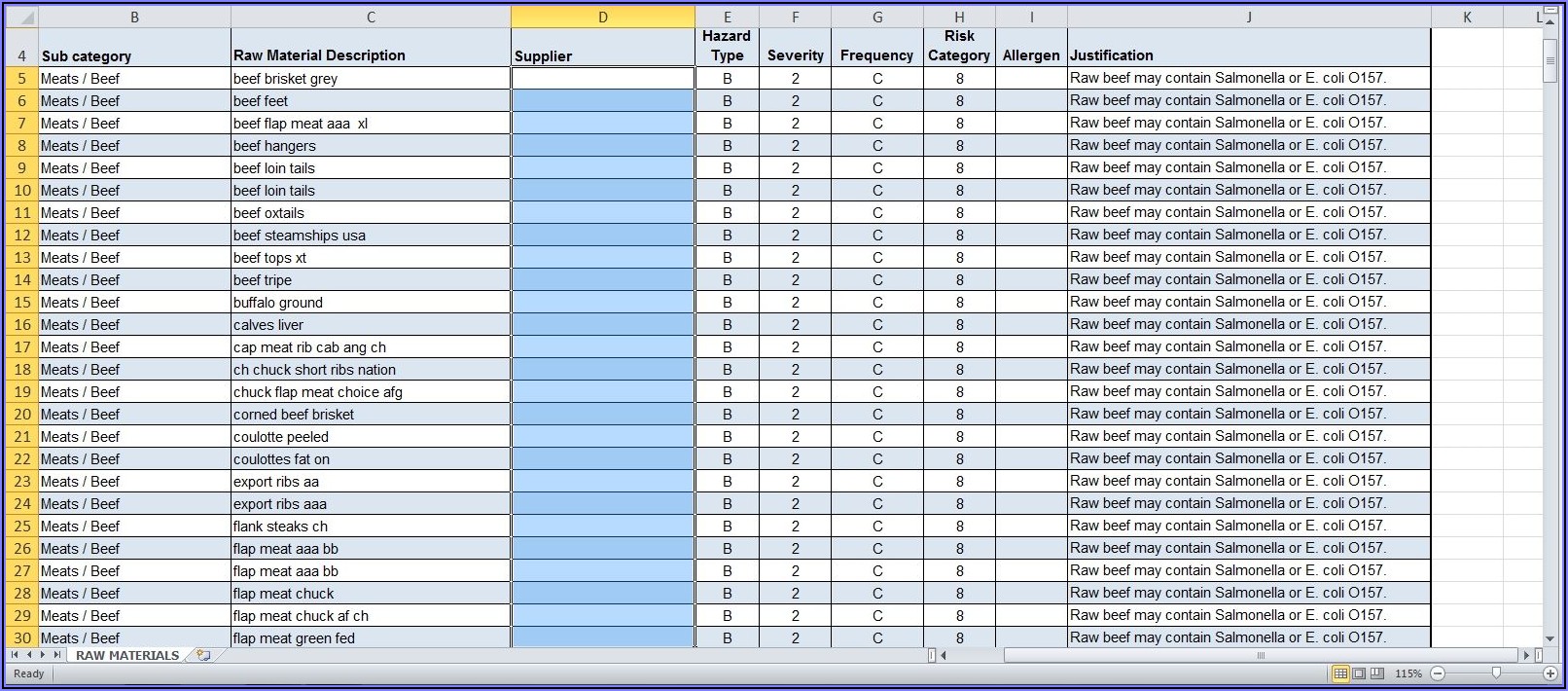Click the horizontal scrollbar right arrow
1568x691 pixels.
tap(1526, 656)
